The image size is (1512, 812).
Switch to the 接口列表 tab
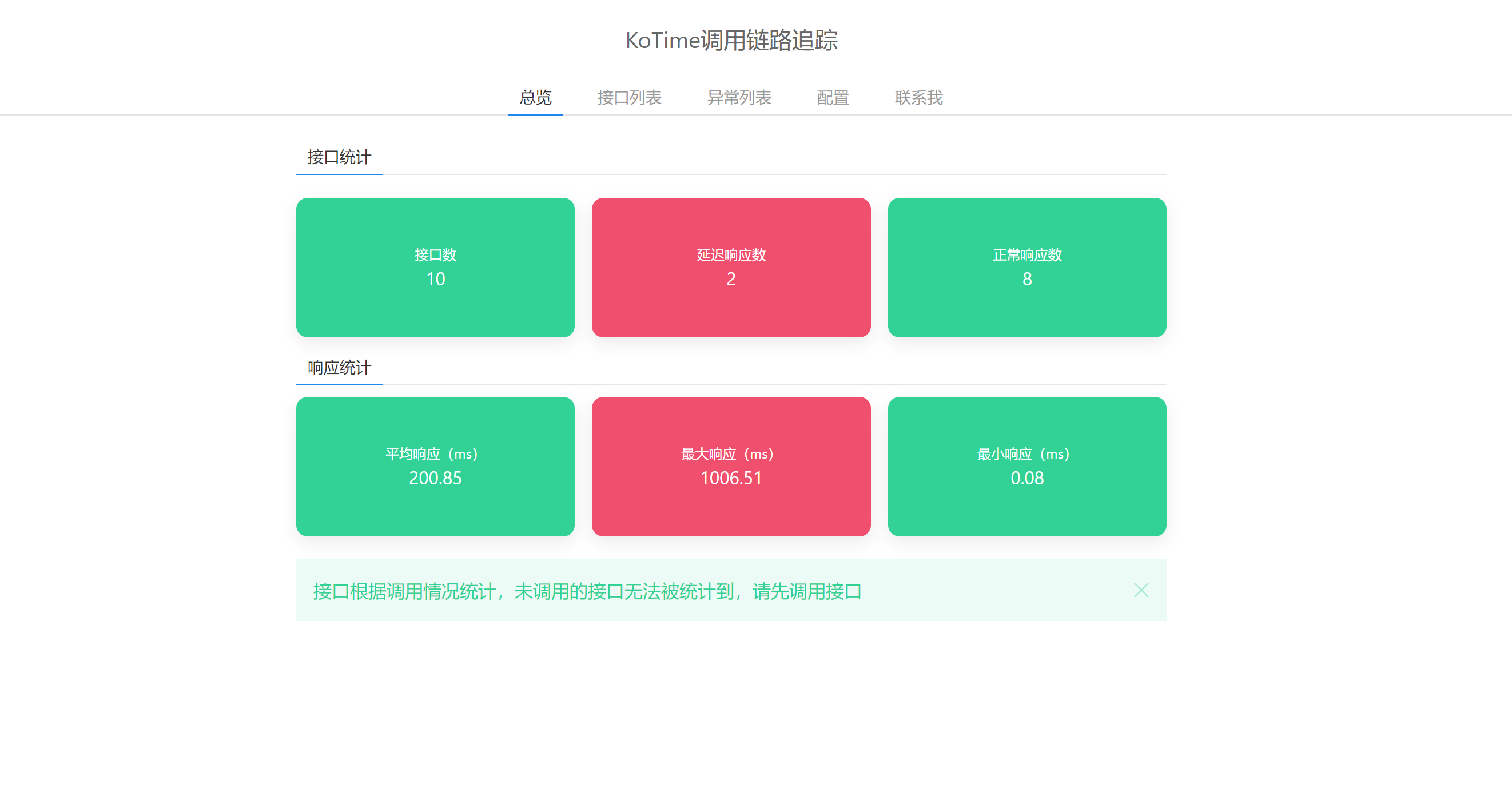click(x=629, y=97)
